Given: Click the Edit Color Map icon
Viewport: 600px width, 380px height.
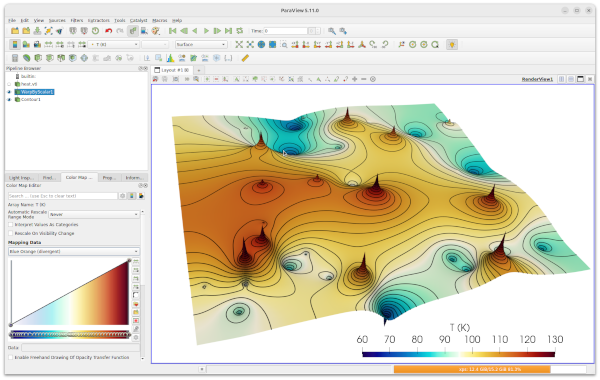Looking at the screenshot, I should (26, 45).
